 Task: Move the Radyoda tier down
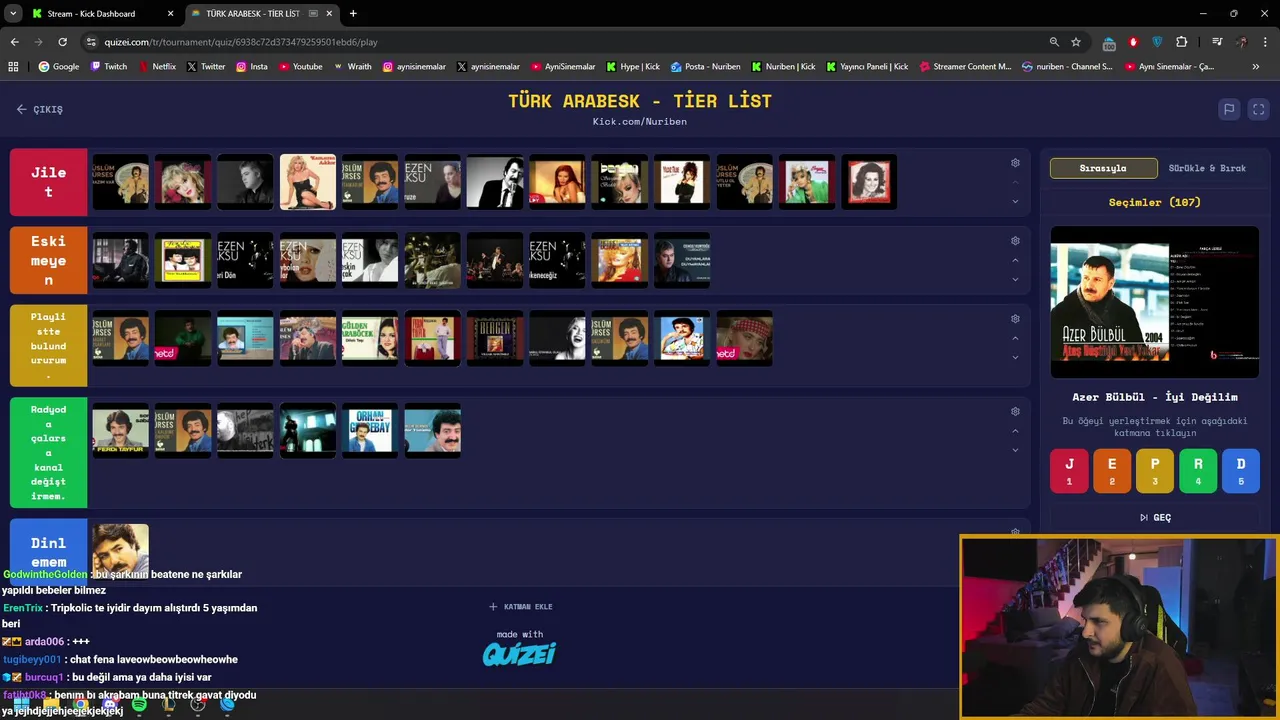(1015, 450)
